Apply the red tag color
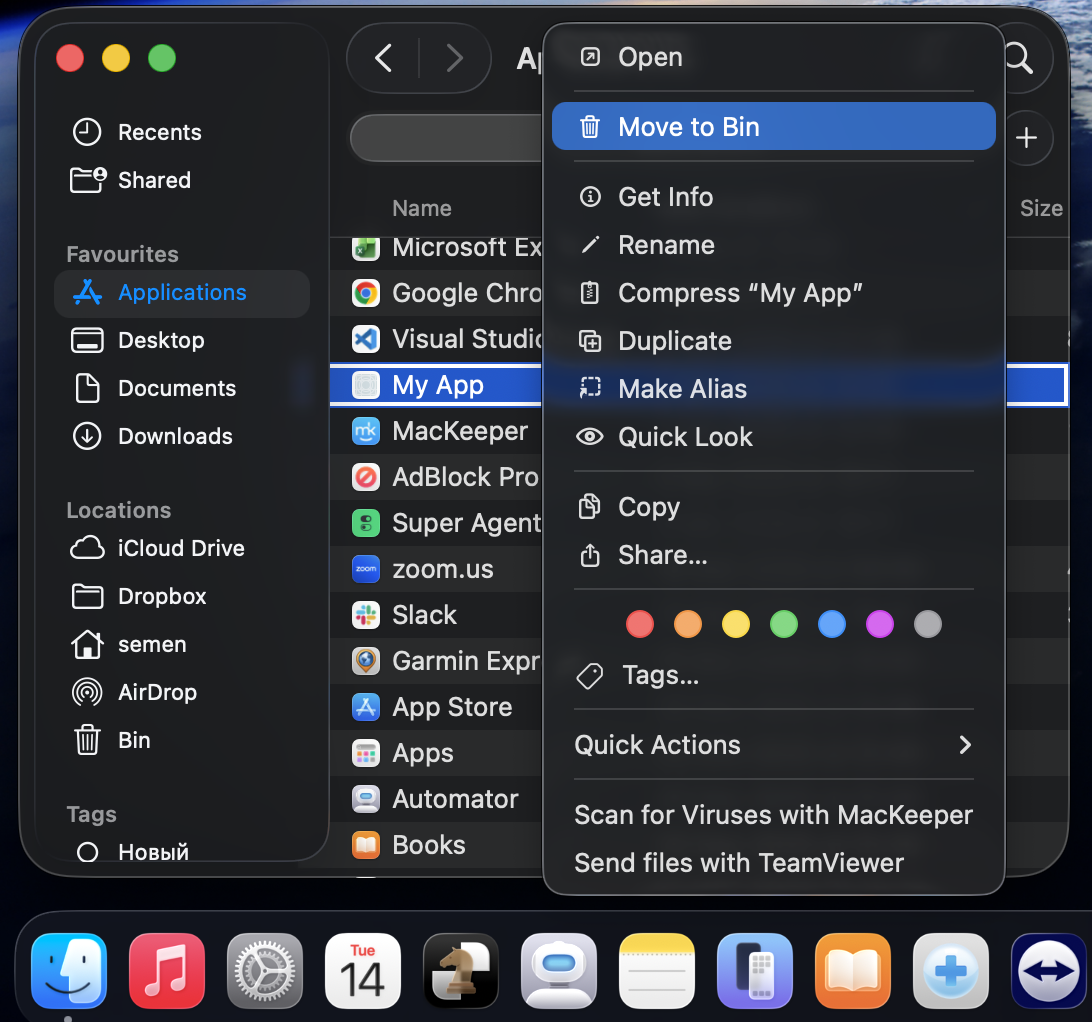The width and height of the screenshot is (1092, 1022). click(640, 624)
